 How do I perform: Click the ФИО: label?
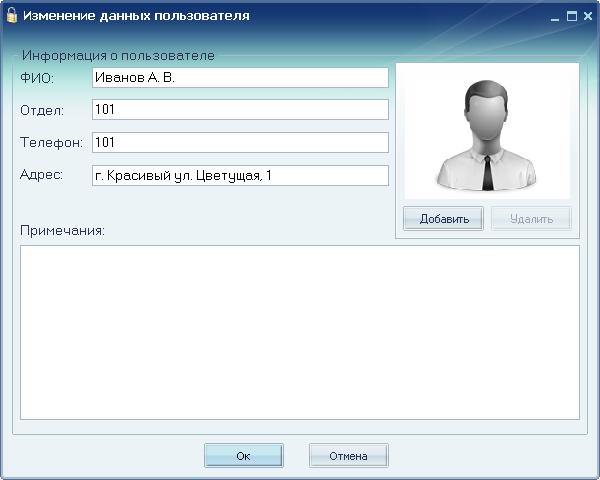click(x=37, y=78)
